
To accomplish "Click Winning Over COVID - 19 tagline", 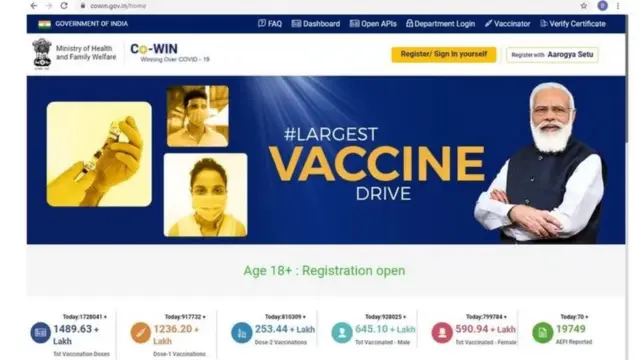I will point(175,60).
